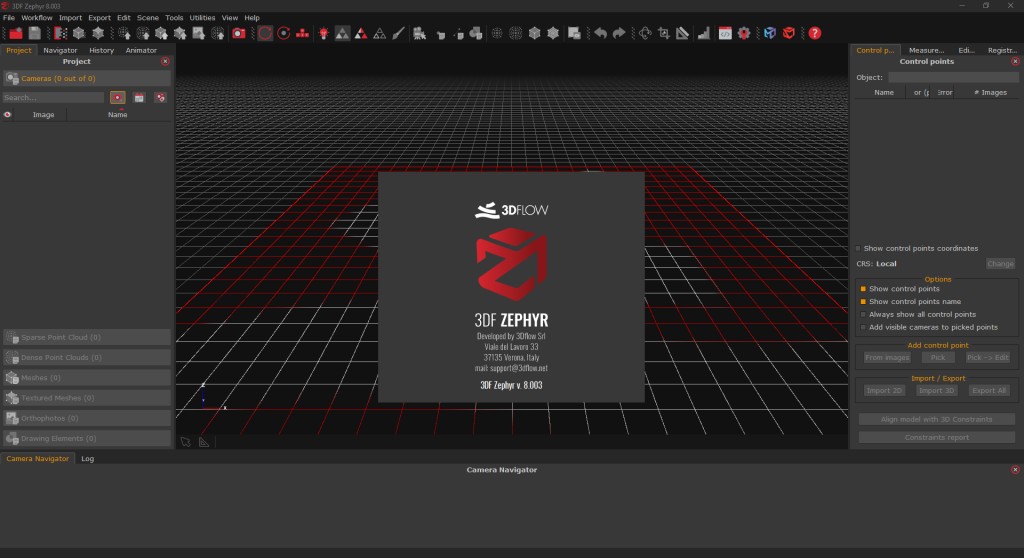Click the blue cube icon in toolbar

(770, 33)
